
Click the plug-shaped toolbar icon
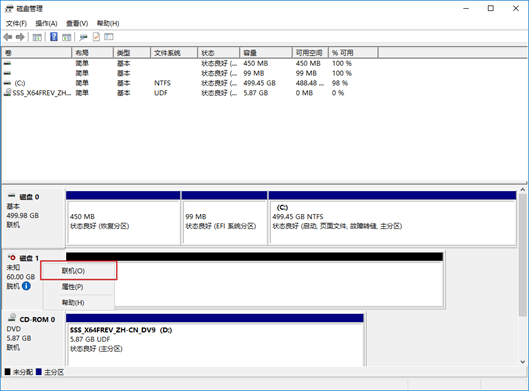83,37
